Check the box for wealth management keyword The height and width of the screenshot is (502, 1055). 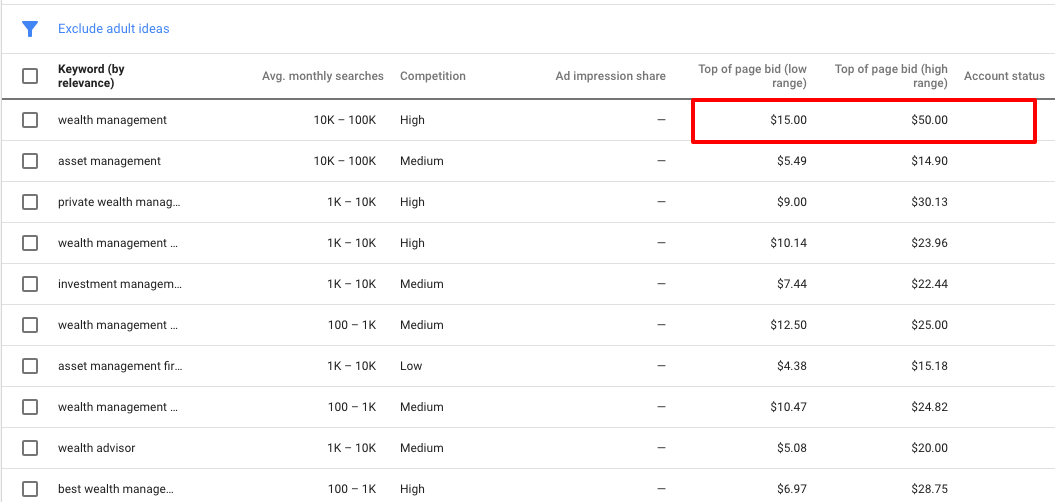point(30,120)
